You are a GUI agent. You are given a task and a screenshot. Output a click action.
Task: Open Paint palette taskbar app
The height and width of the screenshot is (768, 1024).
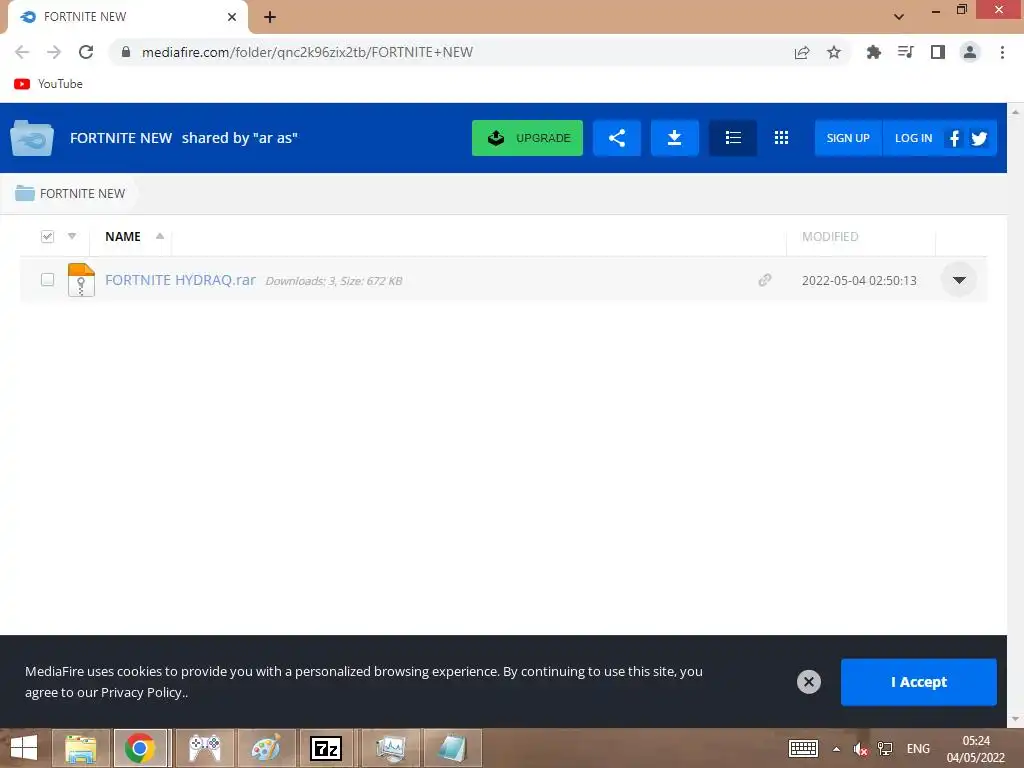tap(266, 748)
